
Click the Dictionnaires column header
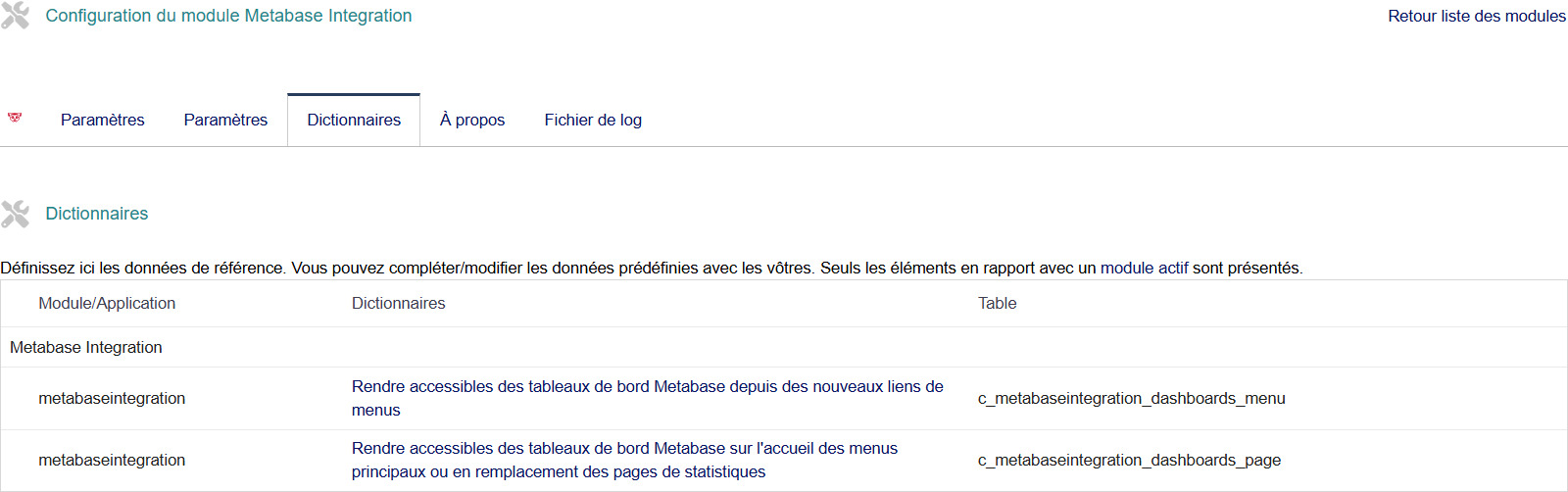point(398,304)
